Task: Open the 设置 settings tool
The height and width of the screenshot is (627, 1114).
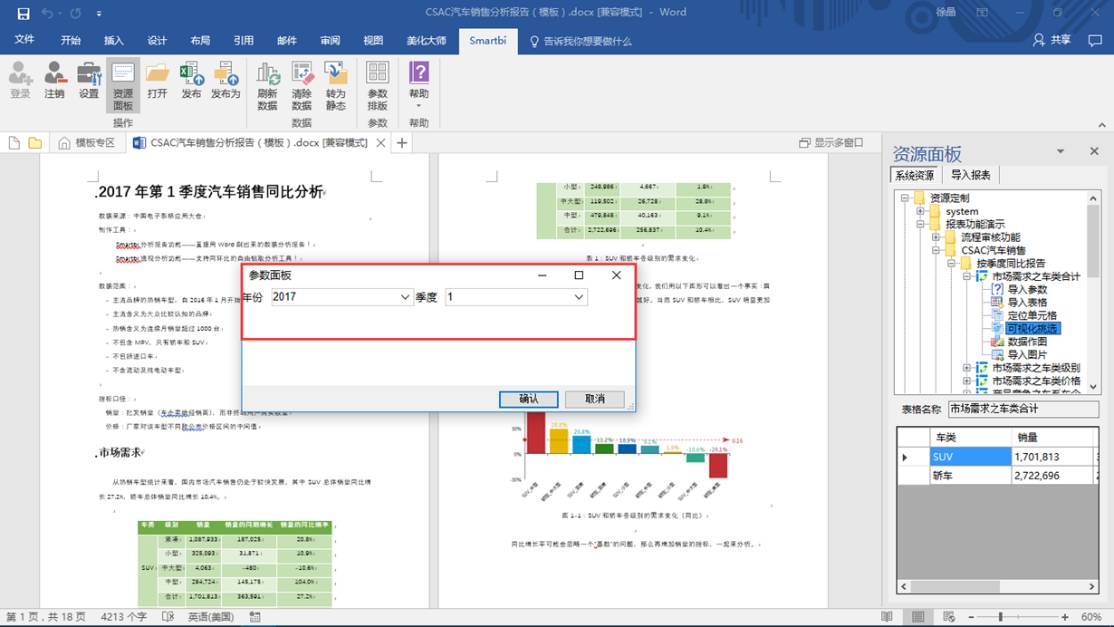Action: tap(89, 80)
